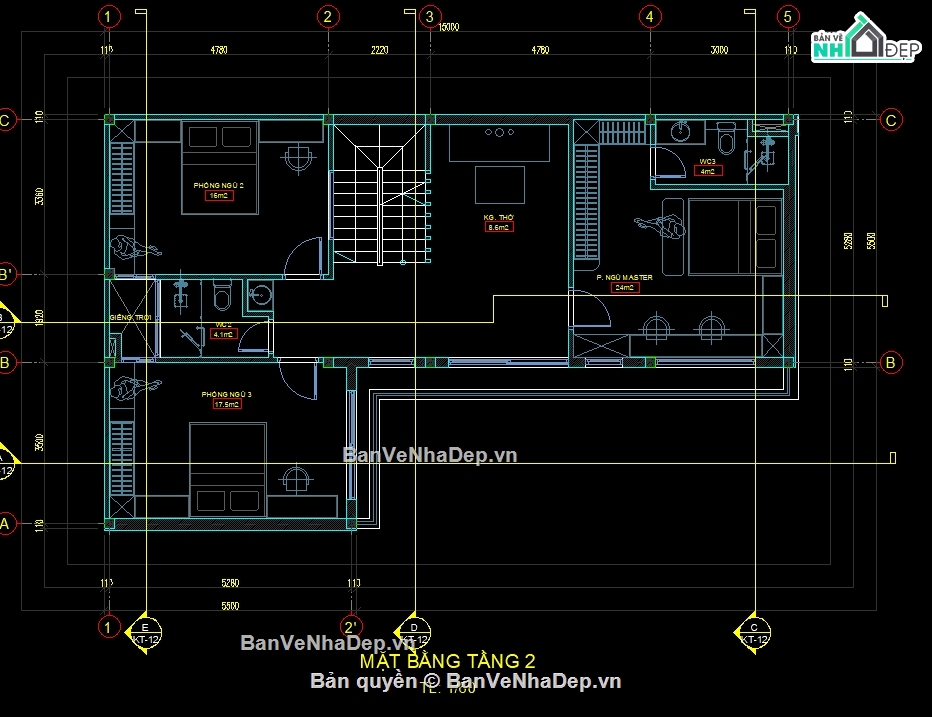
Task: Select the '1820' vertical dimension text
Action: point(39,318)
